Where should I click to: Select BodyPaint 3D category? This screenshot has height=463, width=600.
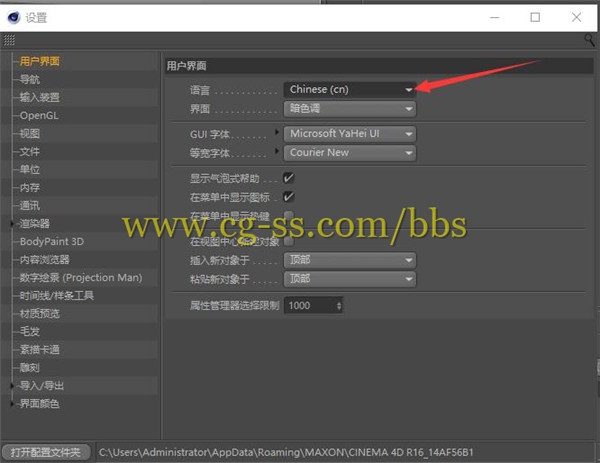tap(52, 242)
